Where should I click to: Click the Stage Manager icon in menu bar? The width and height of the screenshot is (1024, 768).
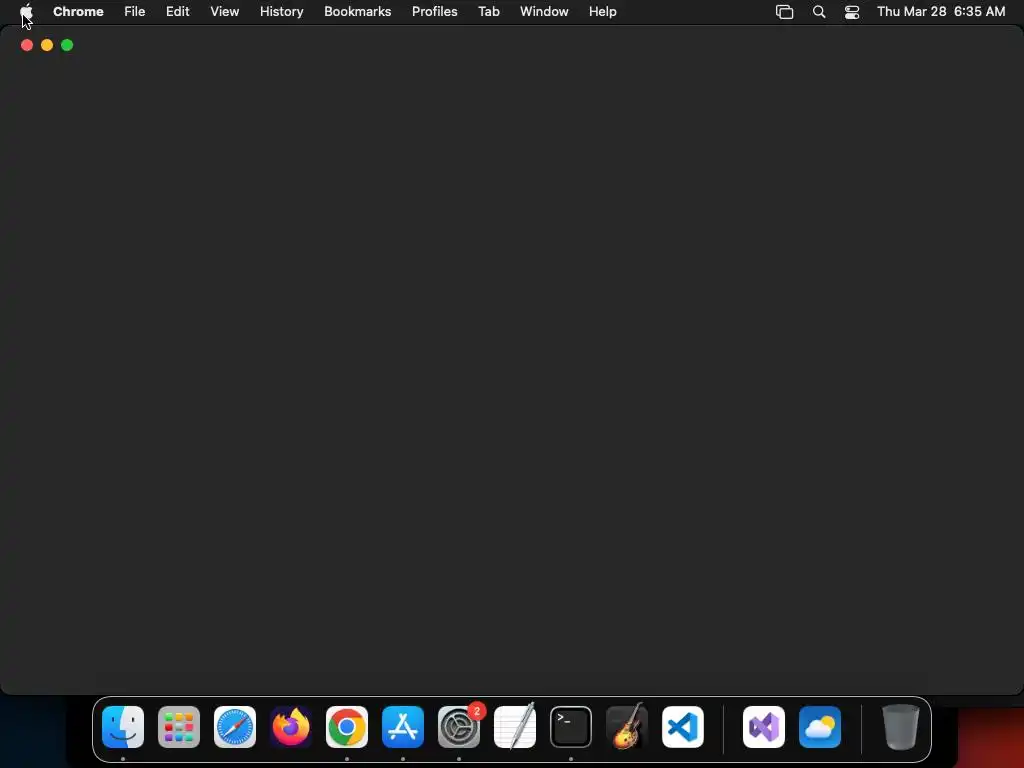(x=784, y=12)
